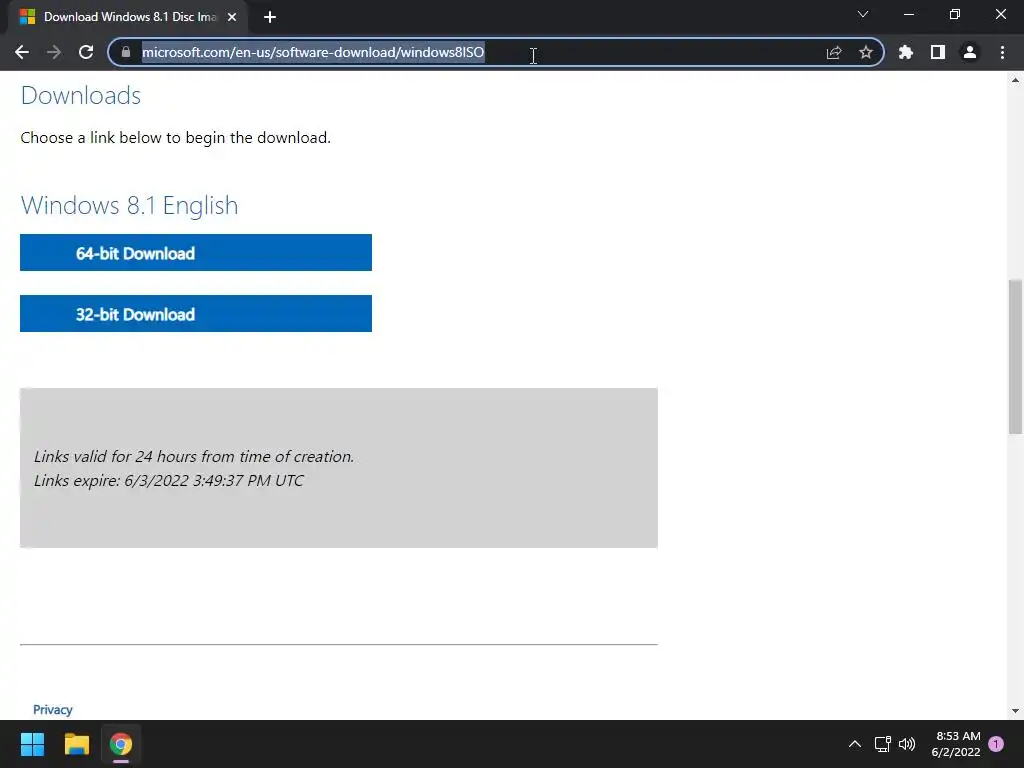Click 'Choose a link below' instruction text

pyautogui.click(x=176, y=138)
